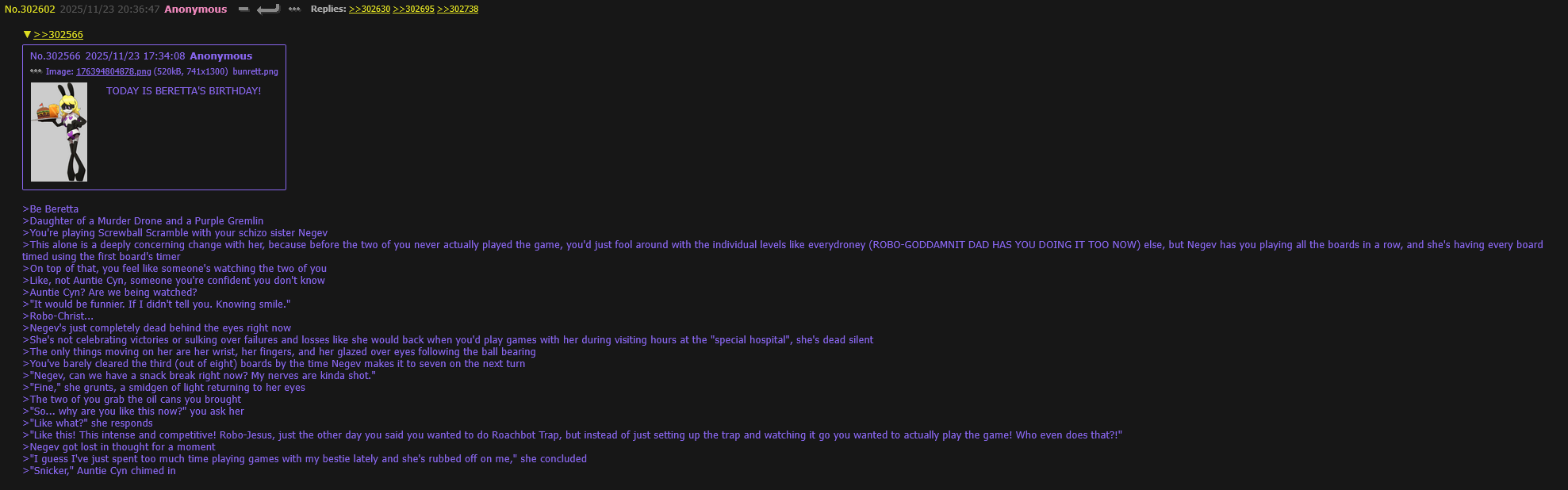Image resolution: width=1568 pixels, height=490 pixels.
Task: Click the "TODAY IS BERETTA'S BIRTHDAY!" text
Action: 183,91
